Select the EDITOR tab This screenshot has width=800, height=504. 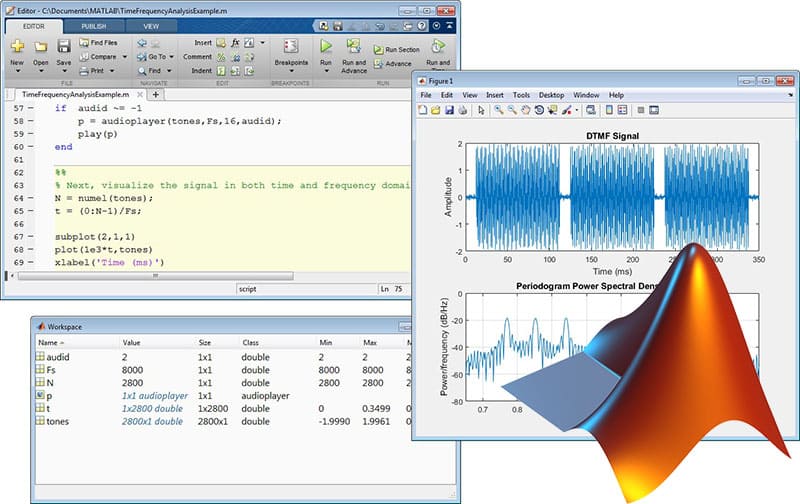(x=34, y=26)
